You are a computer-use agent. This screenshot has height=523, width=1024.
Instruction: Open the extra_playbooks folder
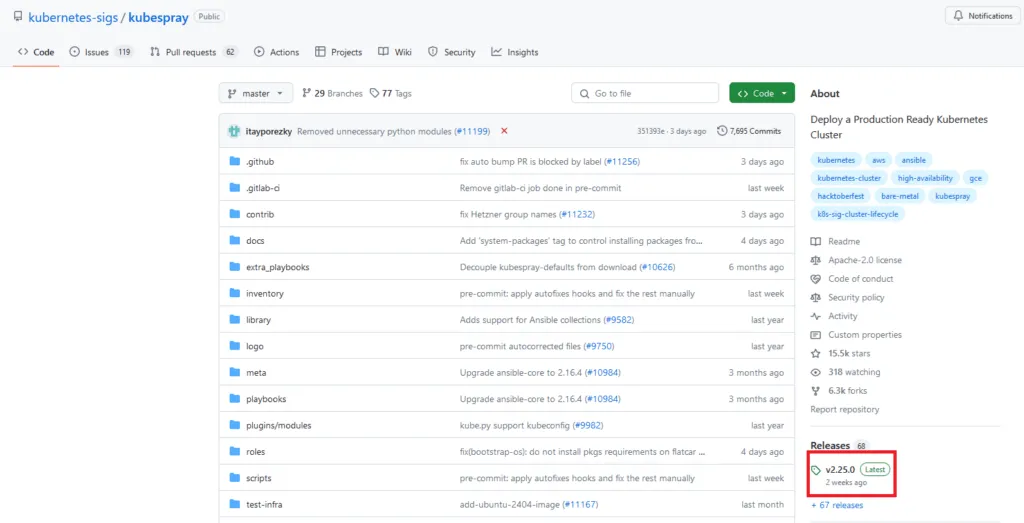[x=278, y=267]
